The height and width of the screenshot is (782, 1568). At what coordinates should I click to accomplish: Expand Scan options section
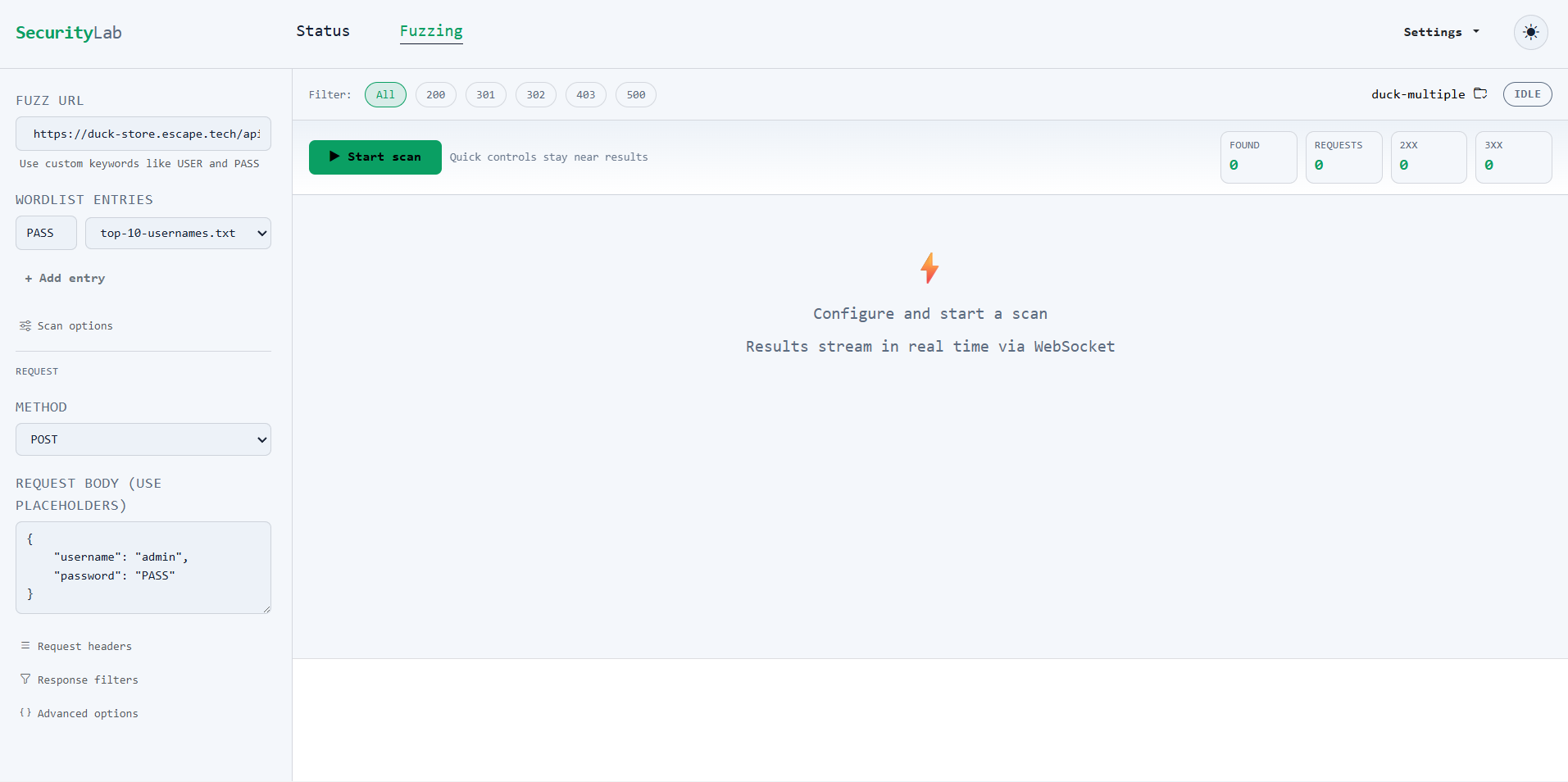pos(66,325)
